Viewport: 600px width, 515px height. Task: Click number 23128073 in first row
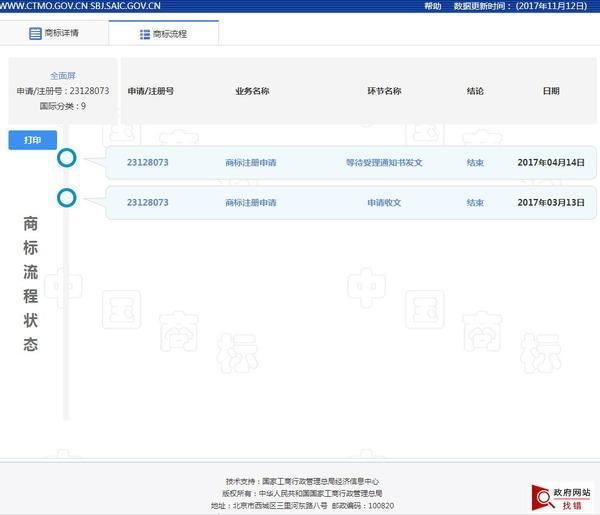tap(147, 162)
